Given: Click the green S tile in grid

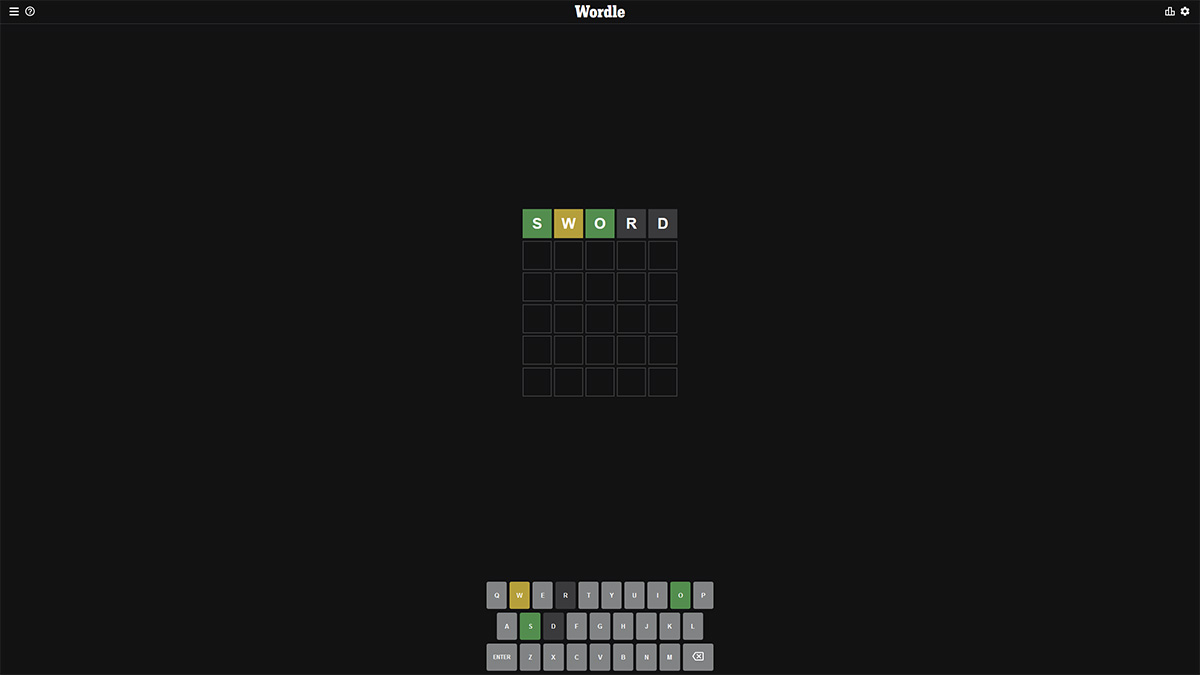Looking at the screenshot, I should [537, 224].
